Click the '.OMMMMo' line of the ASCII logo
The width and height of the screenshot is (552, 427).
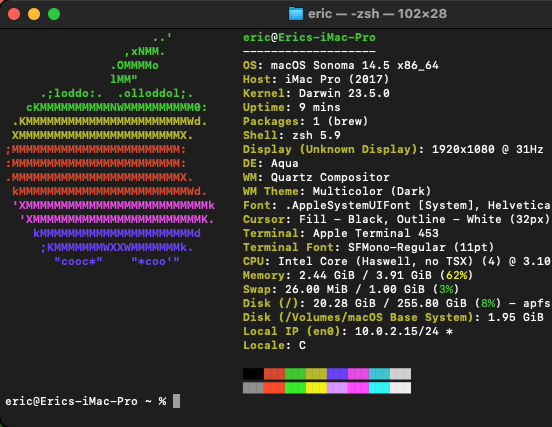(134, 65)
